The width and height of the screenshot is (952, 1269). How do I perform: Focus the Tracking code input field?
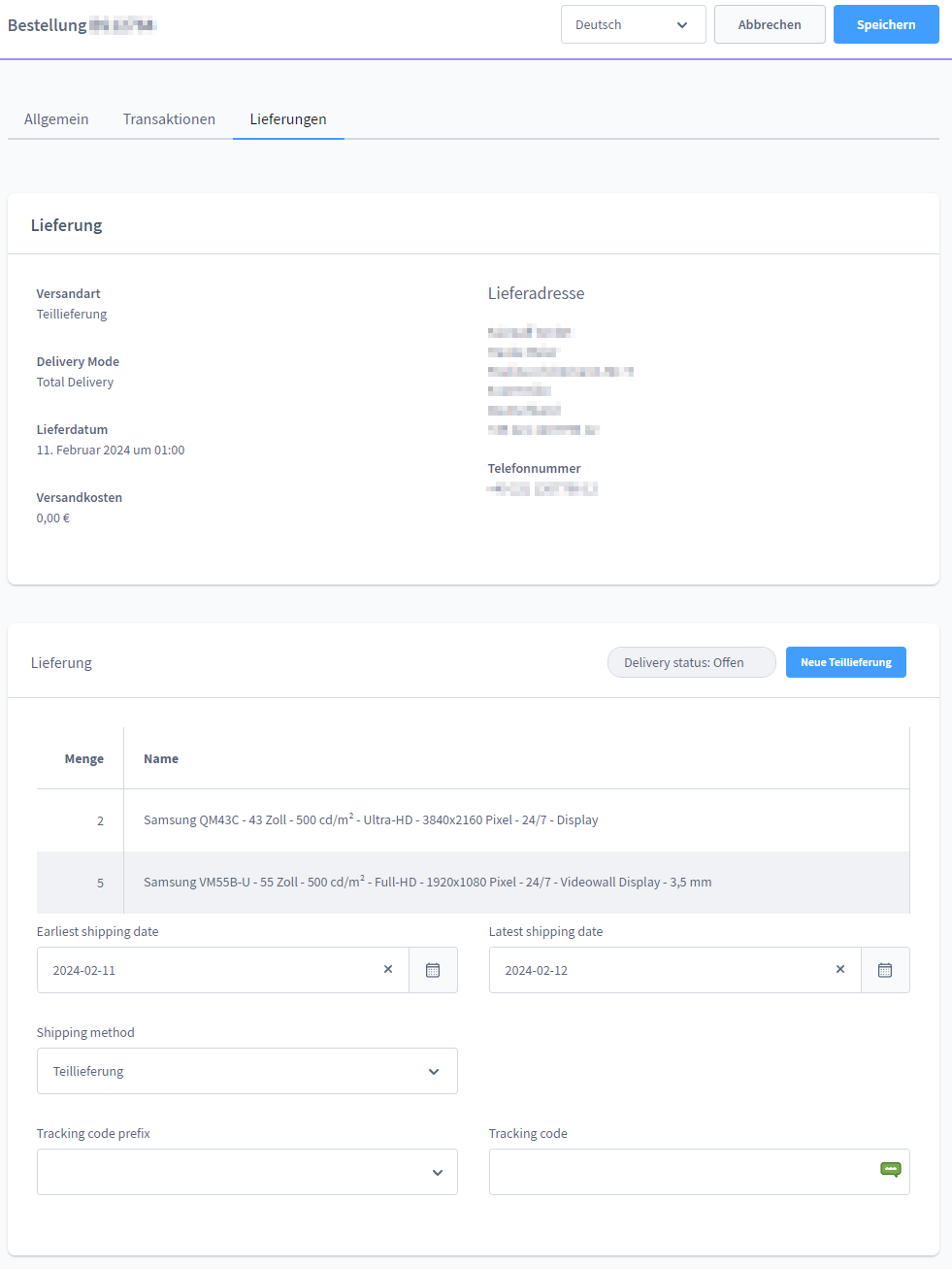pos(679,1172)
